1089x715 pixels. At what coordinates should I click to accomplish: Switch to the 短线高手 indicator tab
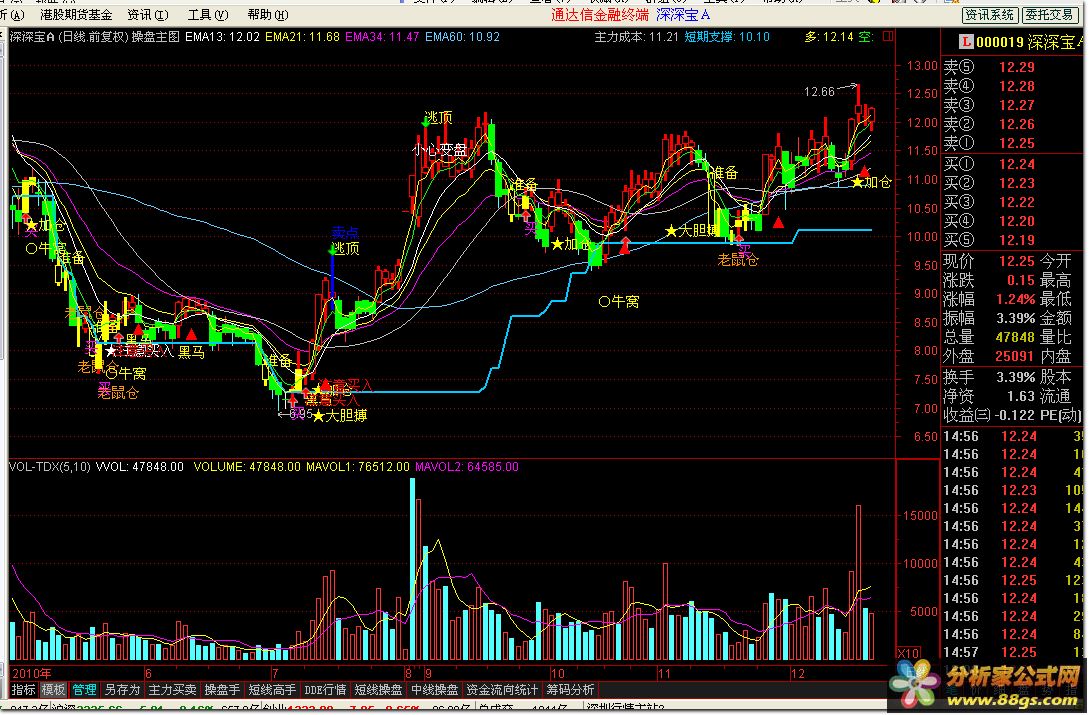click(x=272, y=690)
